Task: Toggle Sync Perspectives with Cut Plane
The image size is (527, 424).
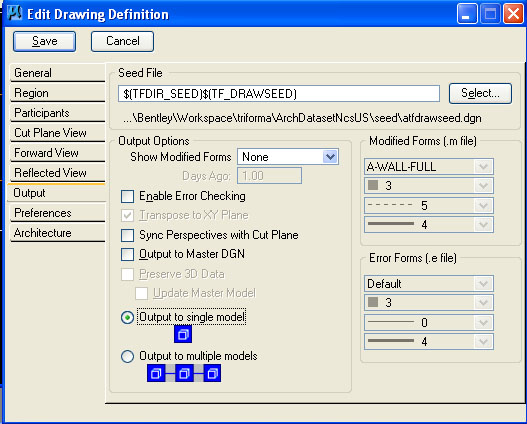Action: [127, 235]
